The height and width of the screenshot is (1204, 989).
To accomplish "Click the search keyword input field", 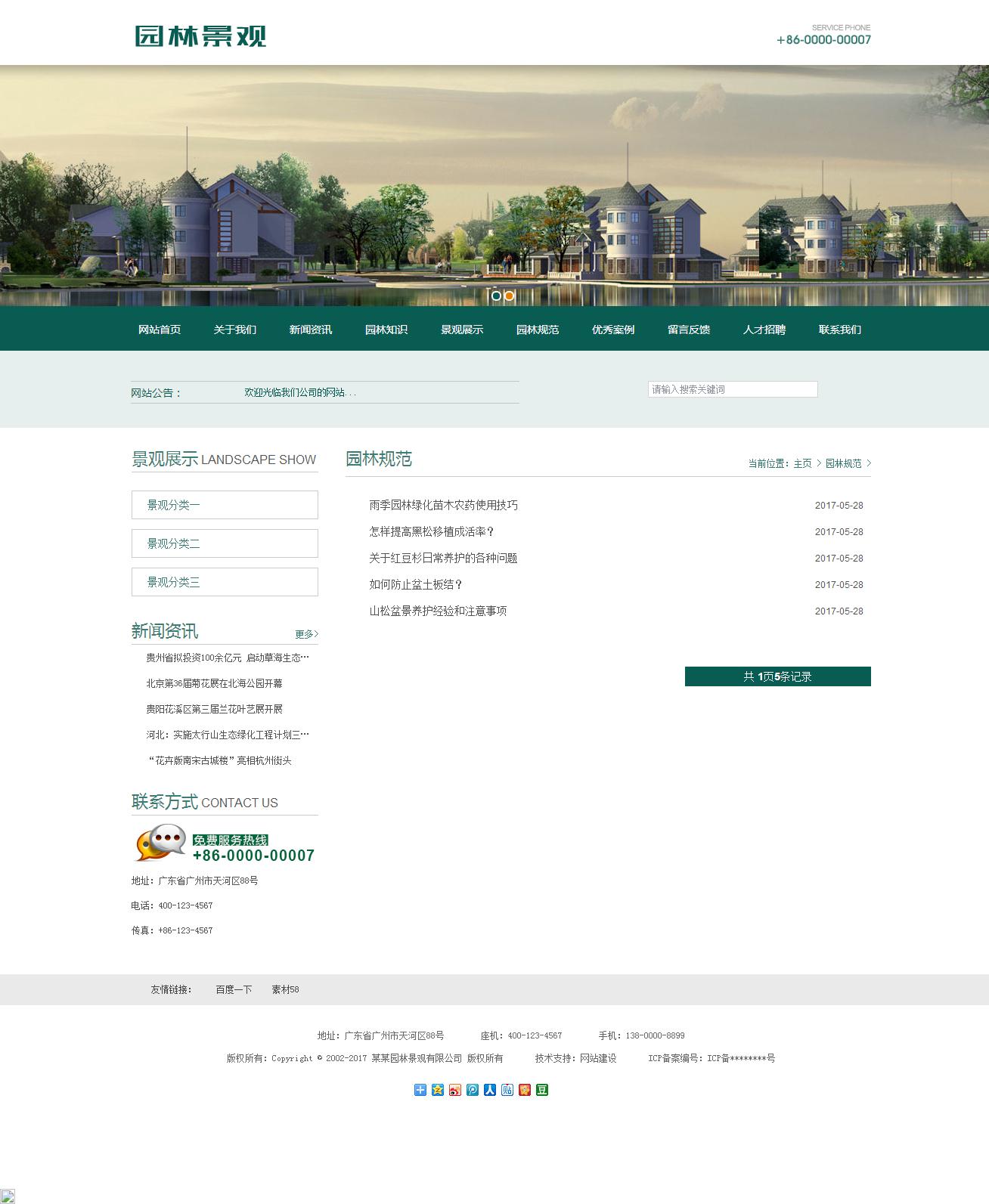I will click(x=732, y=389).
